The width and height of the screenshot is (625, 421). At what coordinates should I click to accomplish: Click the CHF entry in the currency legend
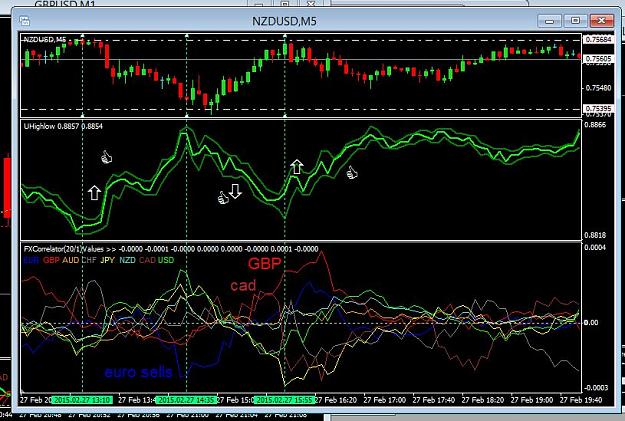pyautogui.click(x=89, y=260)
